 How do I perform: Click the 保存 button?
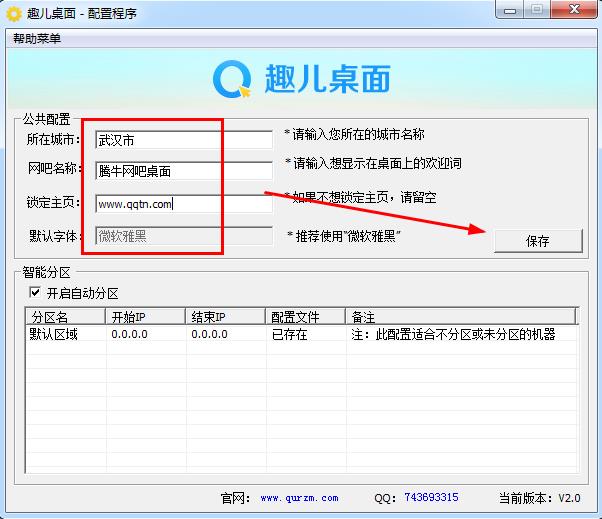[537, 241]
